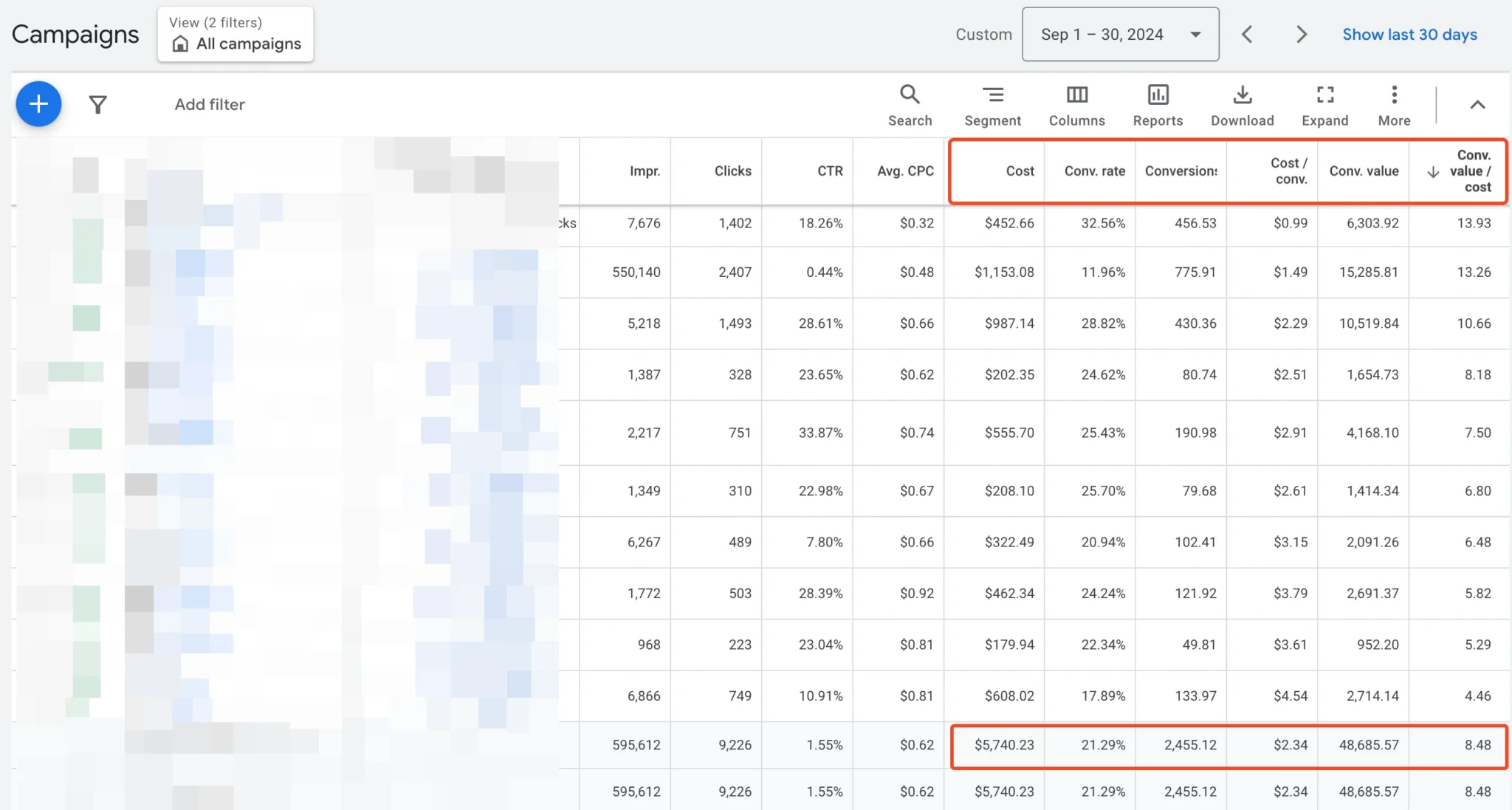Open the Columns editor
This screenshot has height=810, width=1512.
point(1076,105)
